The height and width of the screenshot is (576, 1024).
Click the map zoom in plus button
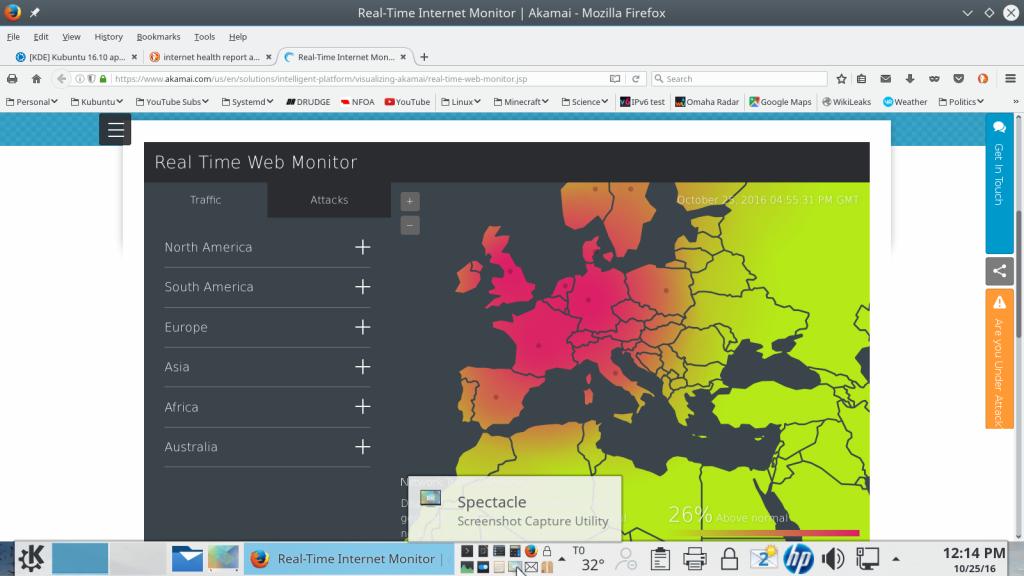point(410,201)
